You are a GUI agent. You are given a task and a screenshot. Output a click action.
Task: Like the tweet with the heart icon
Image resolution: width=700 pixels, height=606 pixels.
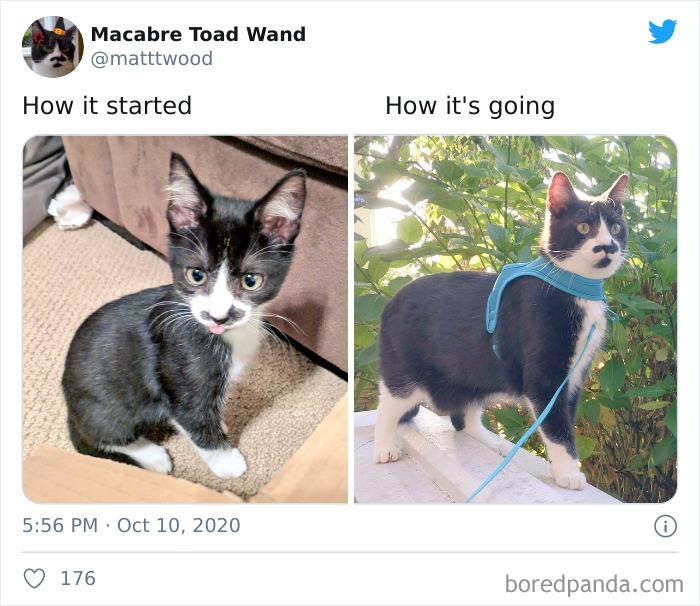34,578
